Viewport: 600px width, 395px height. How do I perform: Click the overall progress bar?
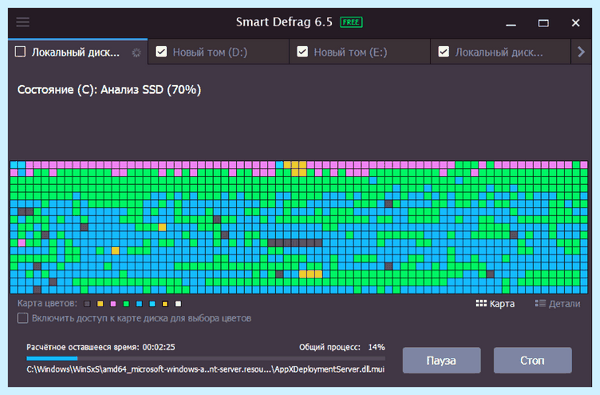click(205, 359)
